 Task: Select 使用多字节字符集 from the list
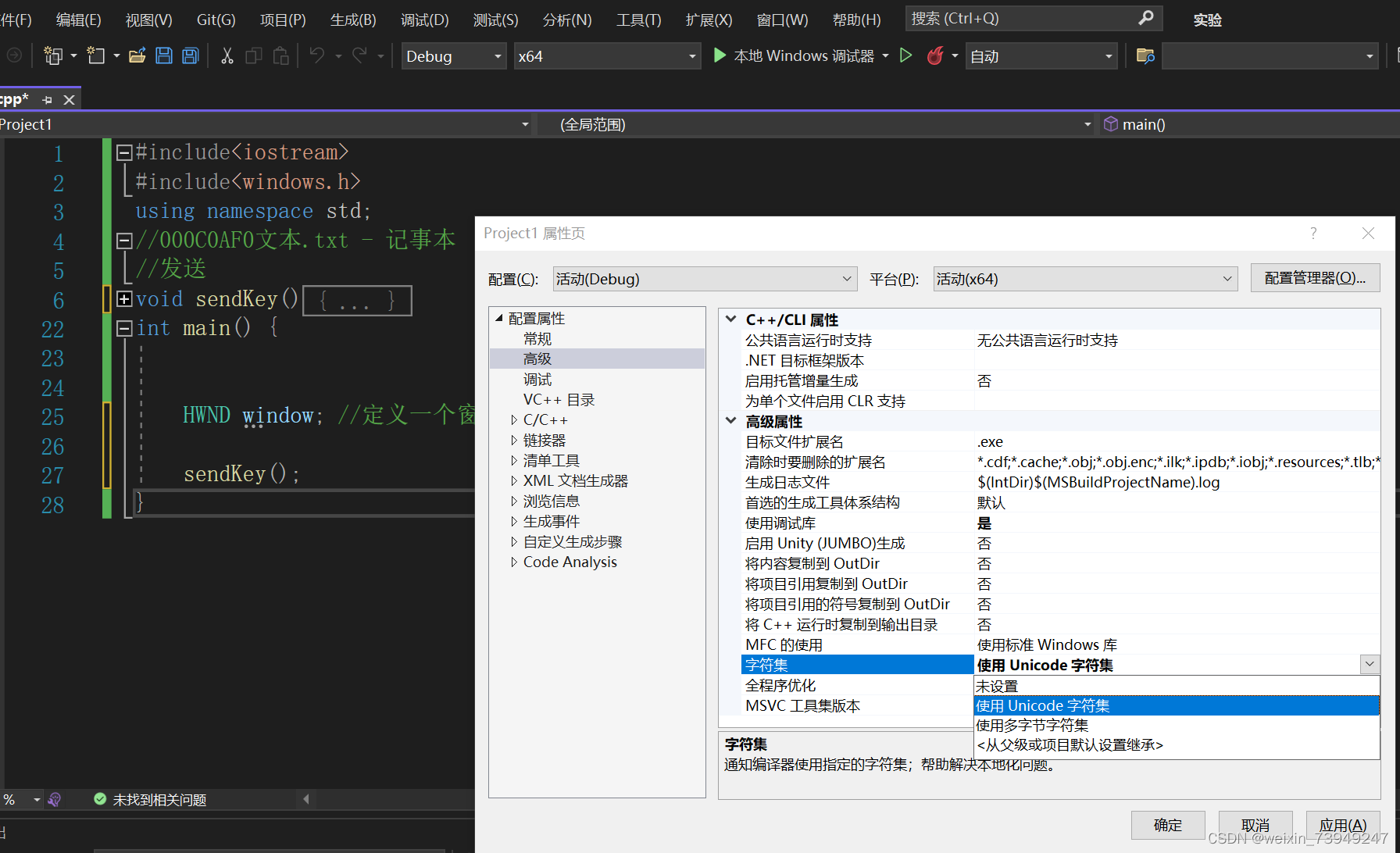[x=1032, y=725]
